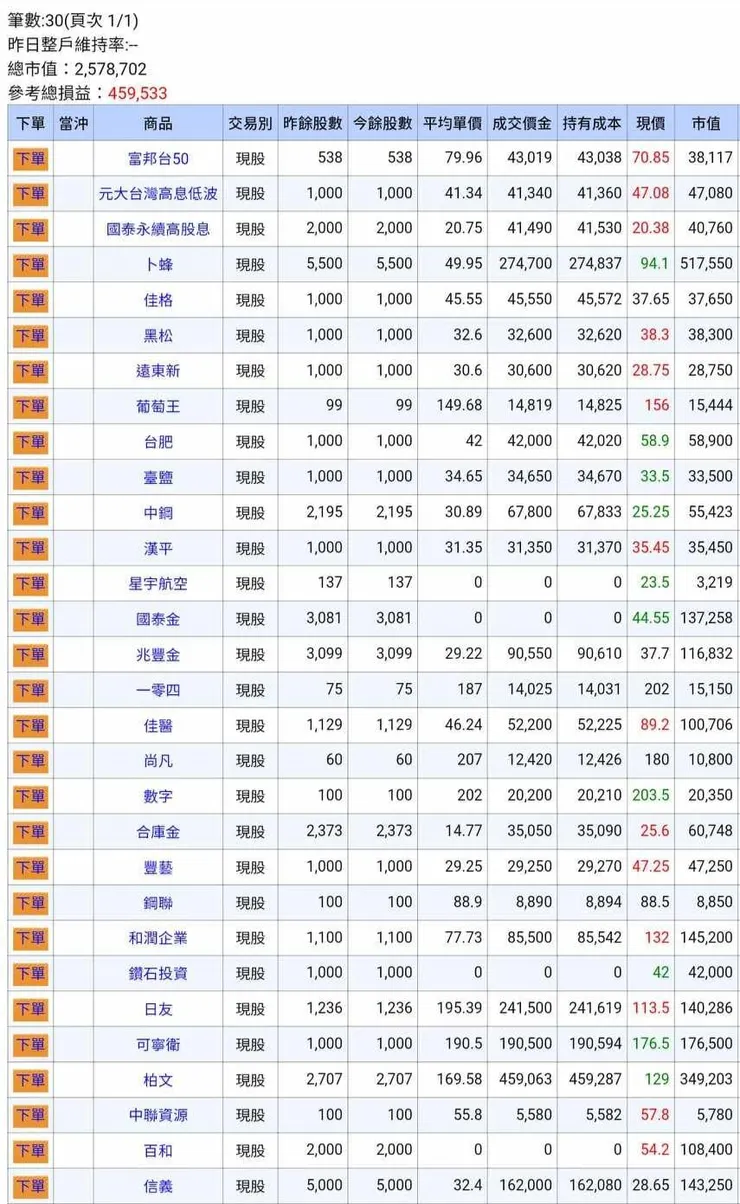The image size is (740, 1204).
Task: Open the 佳格 stock link
Action: pyautogui.click(x=158, y=300)
